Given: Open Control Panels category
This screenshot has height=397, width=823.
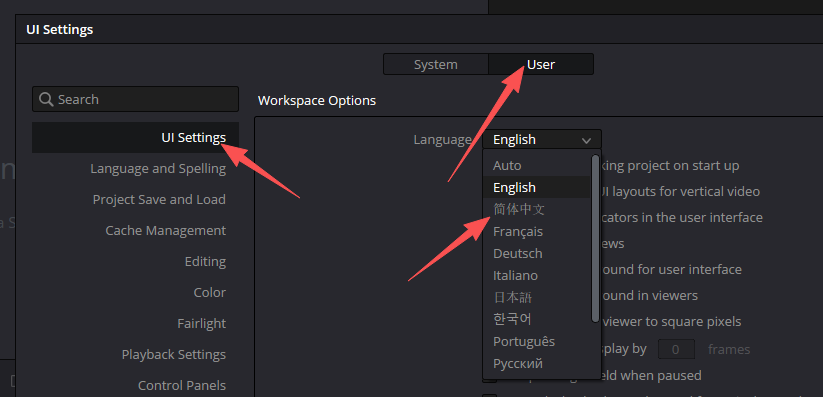Looking at the screenshot, I should coord(182,385).
